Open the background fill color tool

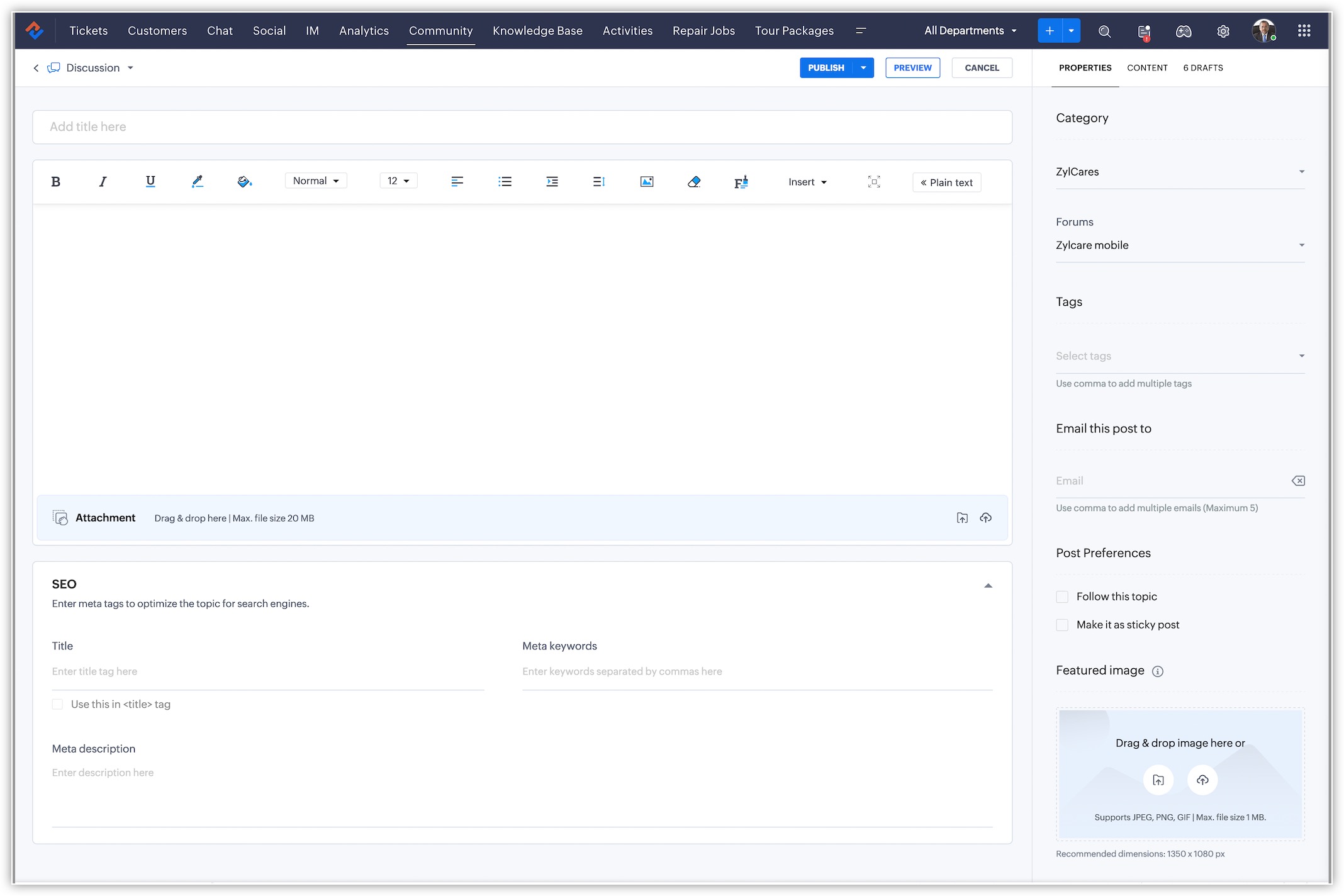244,182
